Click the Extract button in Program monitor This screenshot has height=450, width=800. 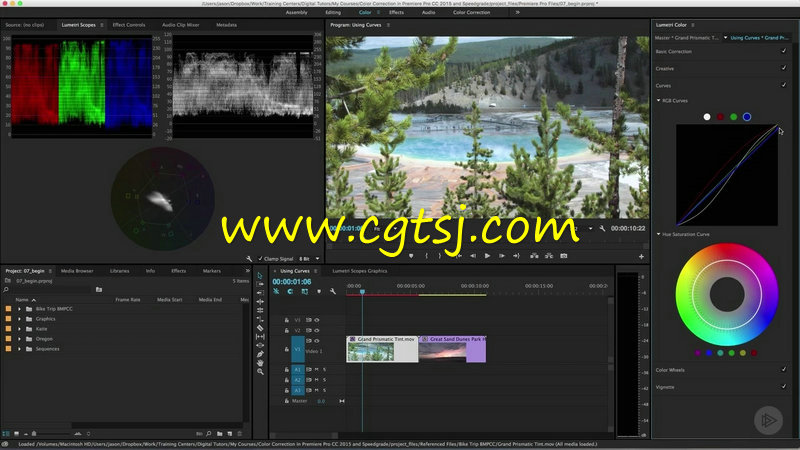pyautogui.click(x=549, y=256)
